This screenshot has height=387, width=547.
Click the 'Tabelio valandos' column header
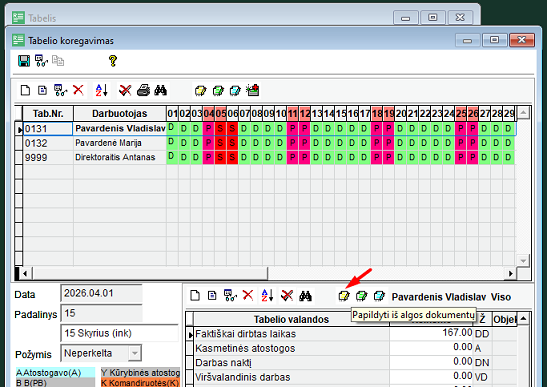point(291,319)
